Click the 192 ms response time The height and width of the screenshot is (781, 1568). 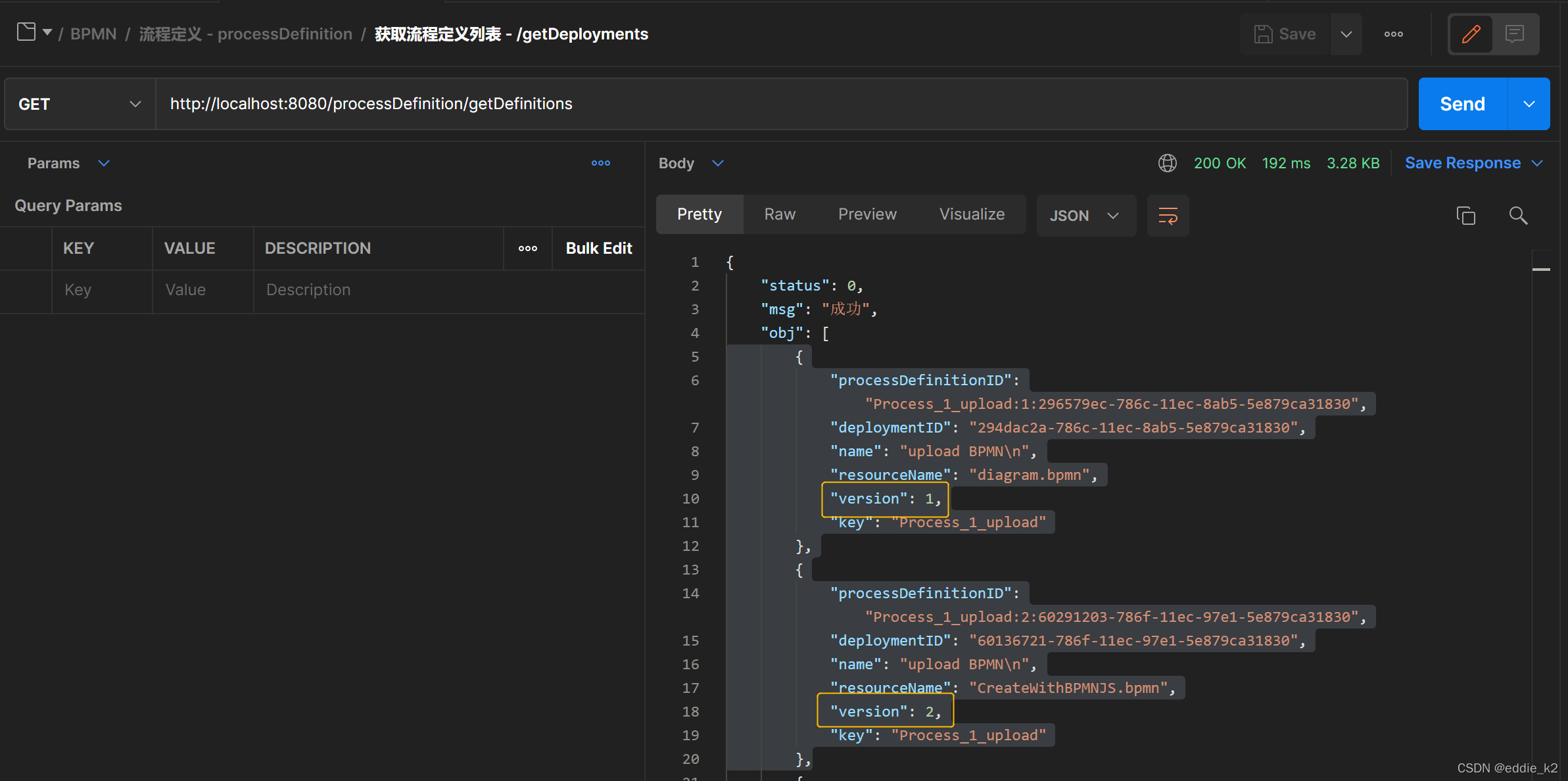tap(1286, 163)
